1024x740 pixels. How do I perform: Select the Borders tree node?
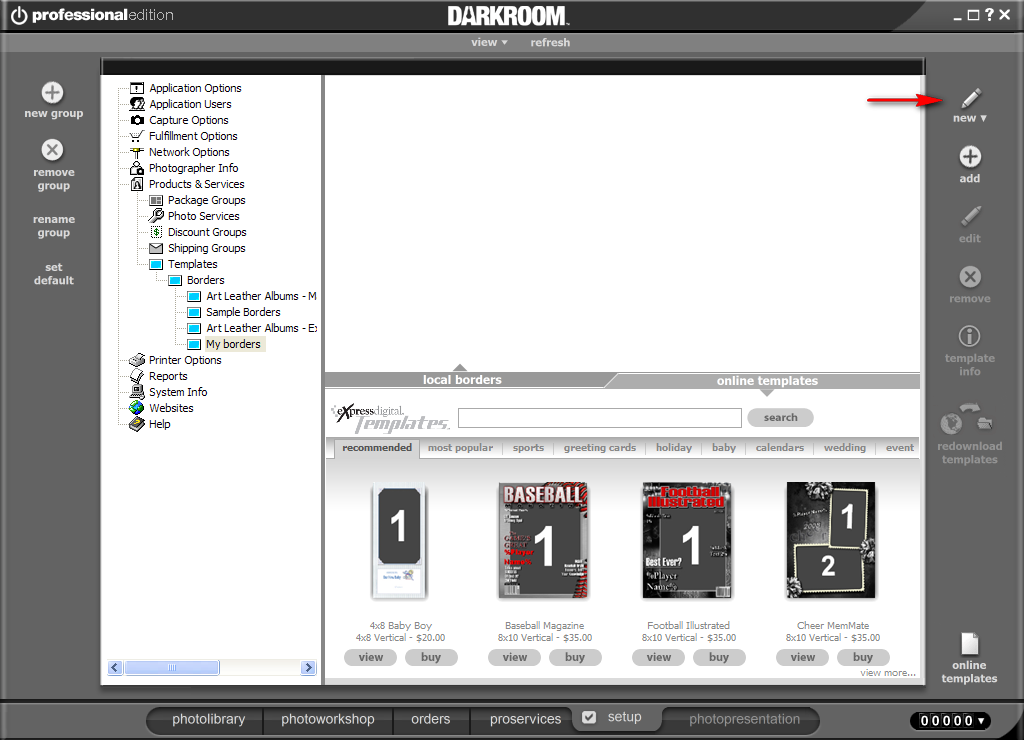pos(205,280)
